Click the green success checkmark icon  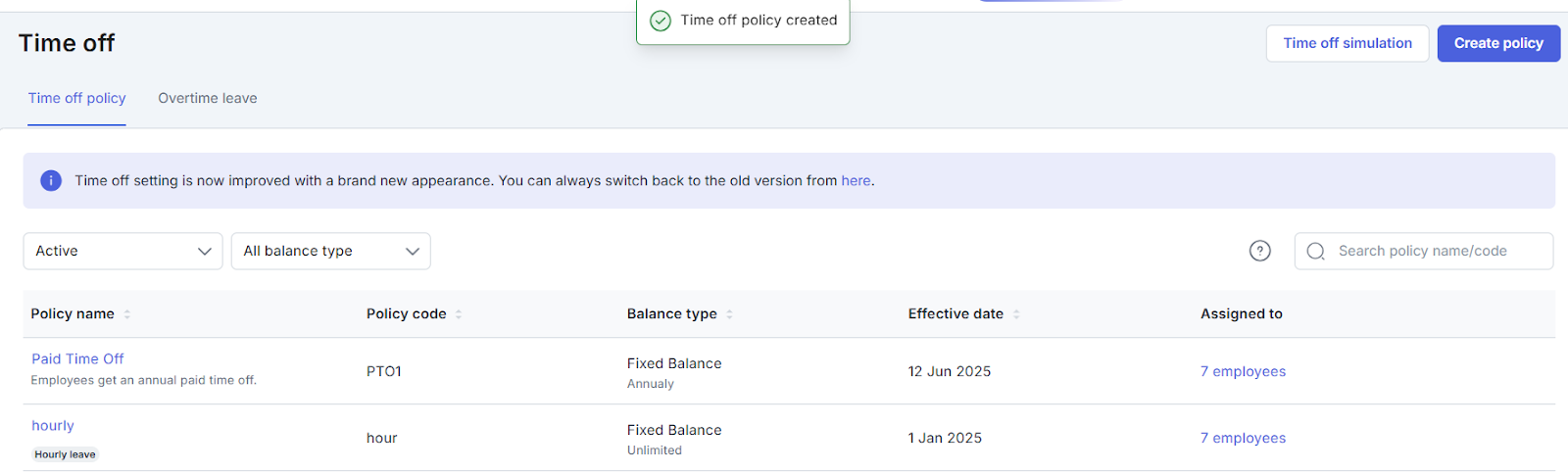point(661,21)
